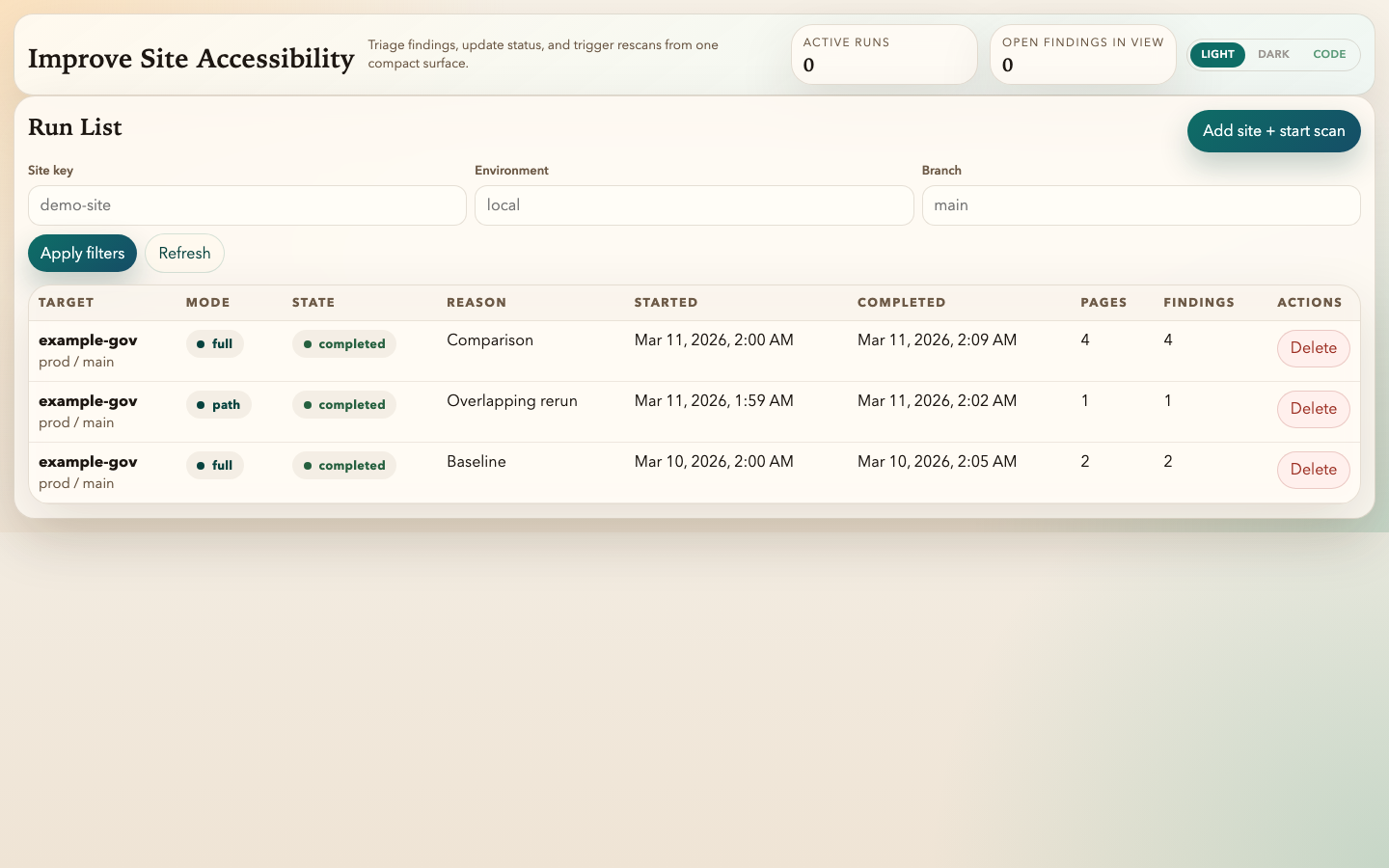Enable the DARK theme
This screenshot has height=868, width=1389.
(x=1273, y=54)
